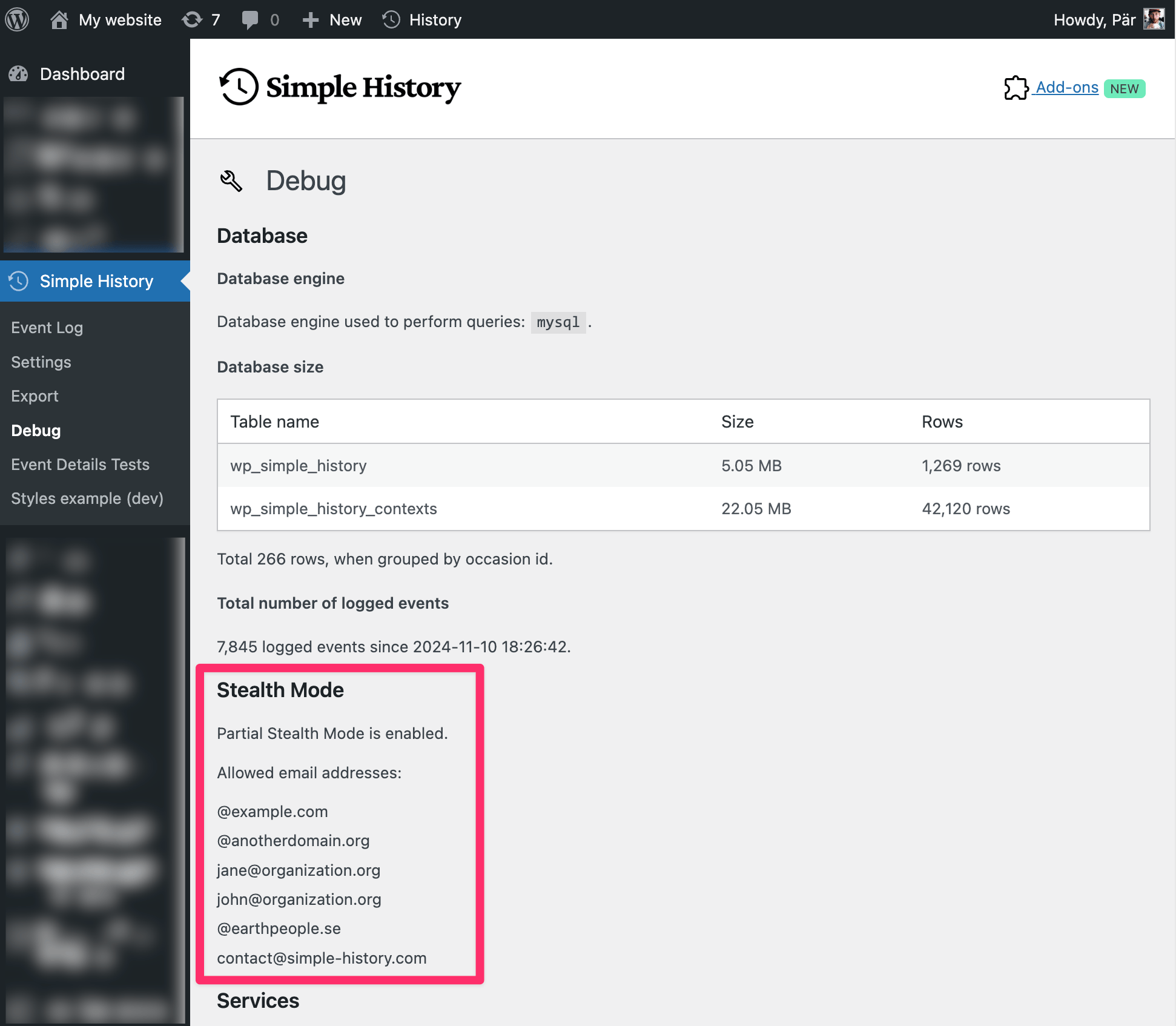Click the Debug wrench icon

click(x=231, y=180)
